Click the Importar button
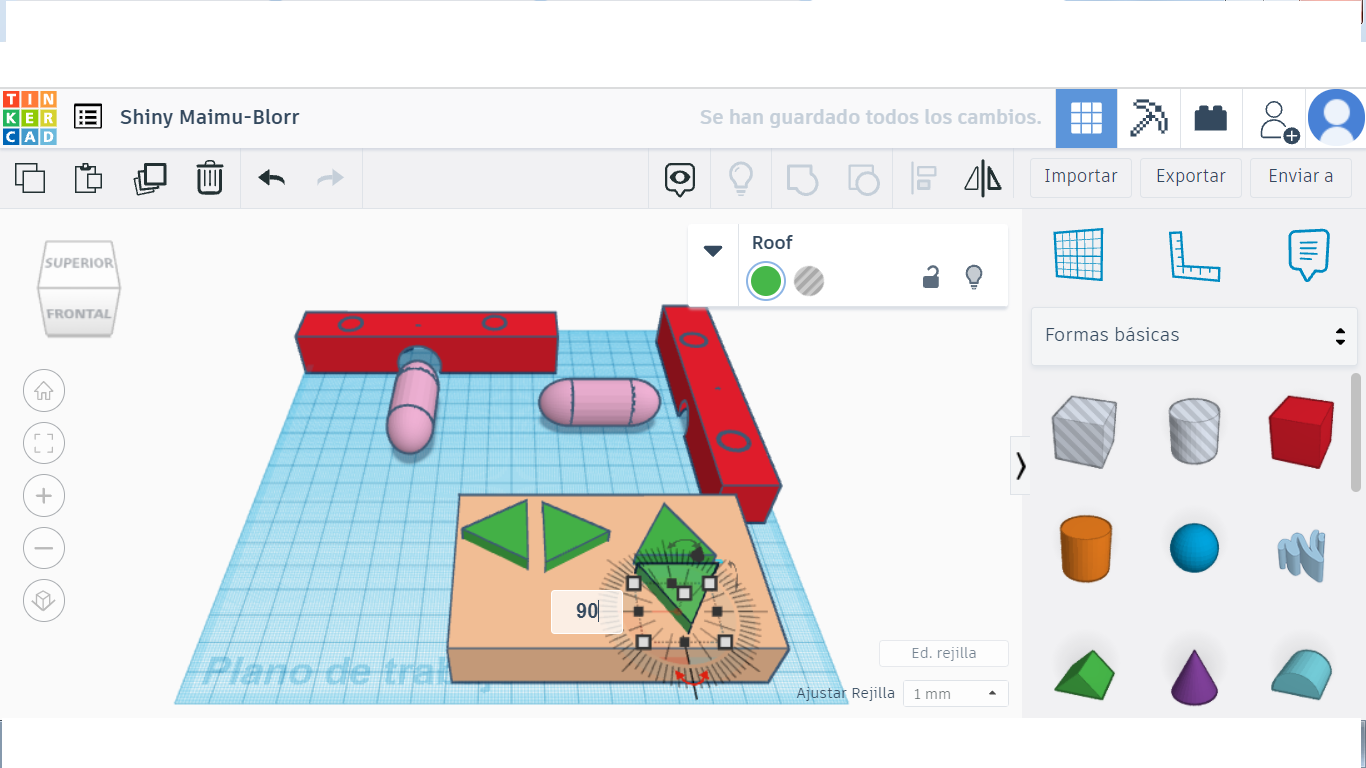This screenshot has height=768, width=1366. click(x=1081, y=177)
